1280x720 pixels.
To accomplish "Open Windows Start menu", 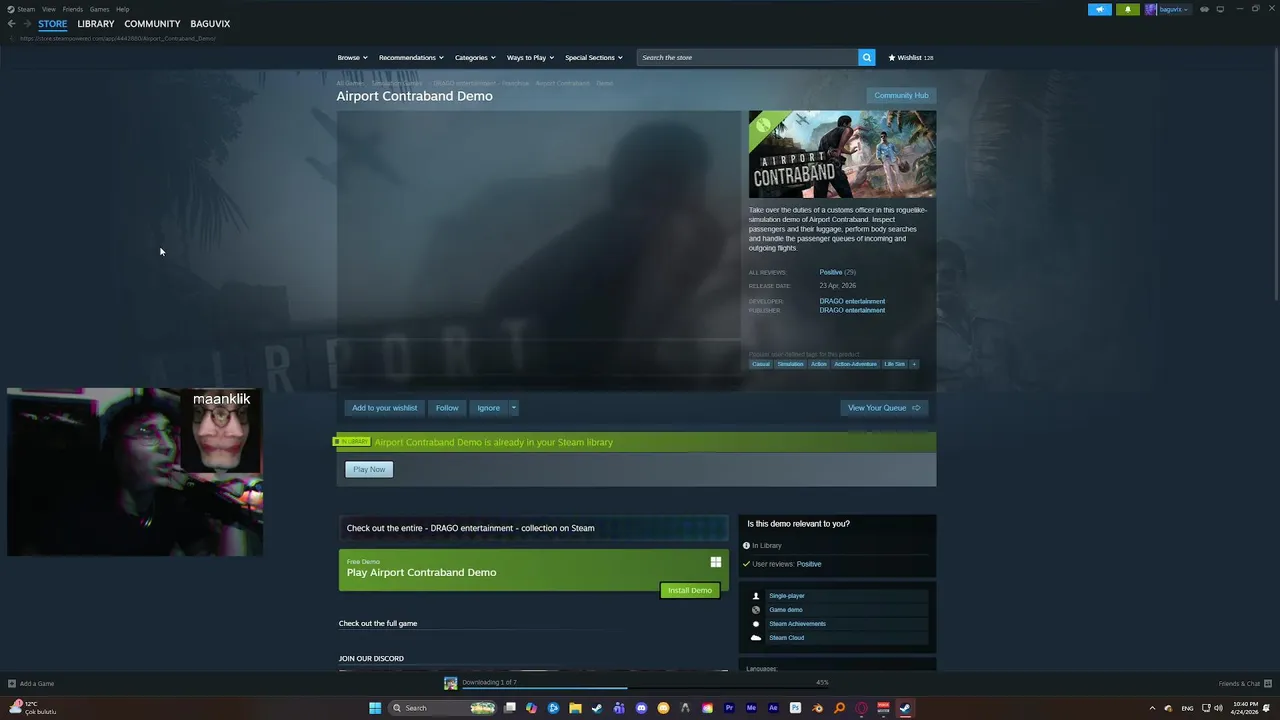I will (375, 708).
